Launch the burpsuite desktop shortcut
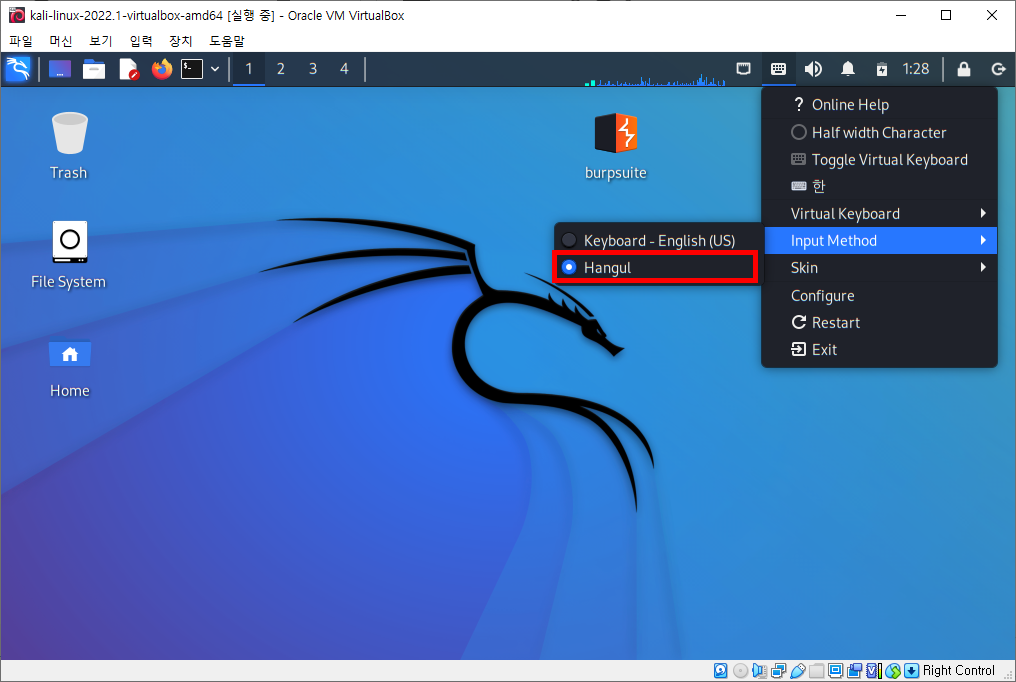This screenshot has width=1016, height=682. [616, 146]
